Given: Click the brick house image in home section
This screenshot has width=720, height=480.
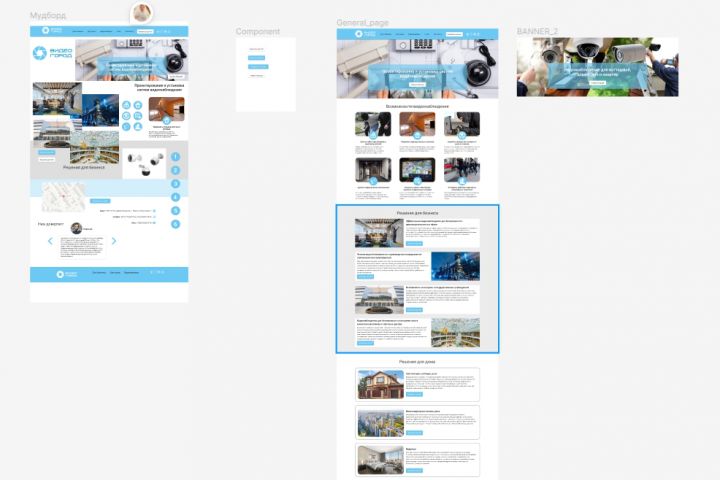Looking at the screenshot, I should coord(381,384).
